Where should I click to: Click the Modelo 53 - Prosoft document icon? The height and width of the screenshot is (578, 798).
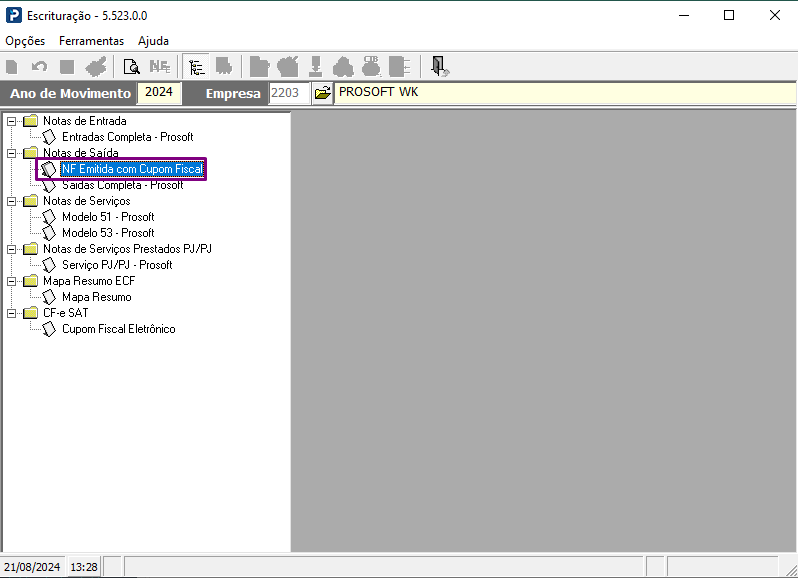(49, 233)
